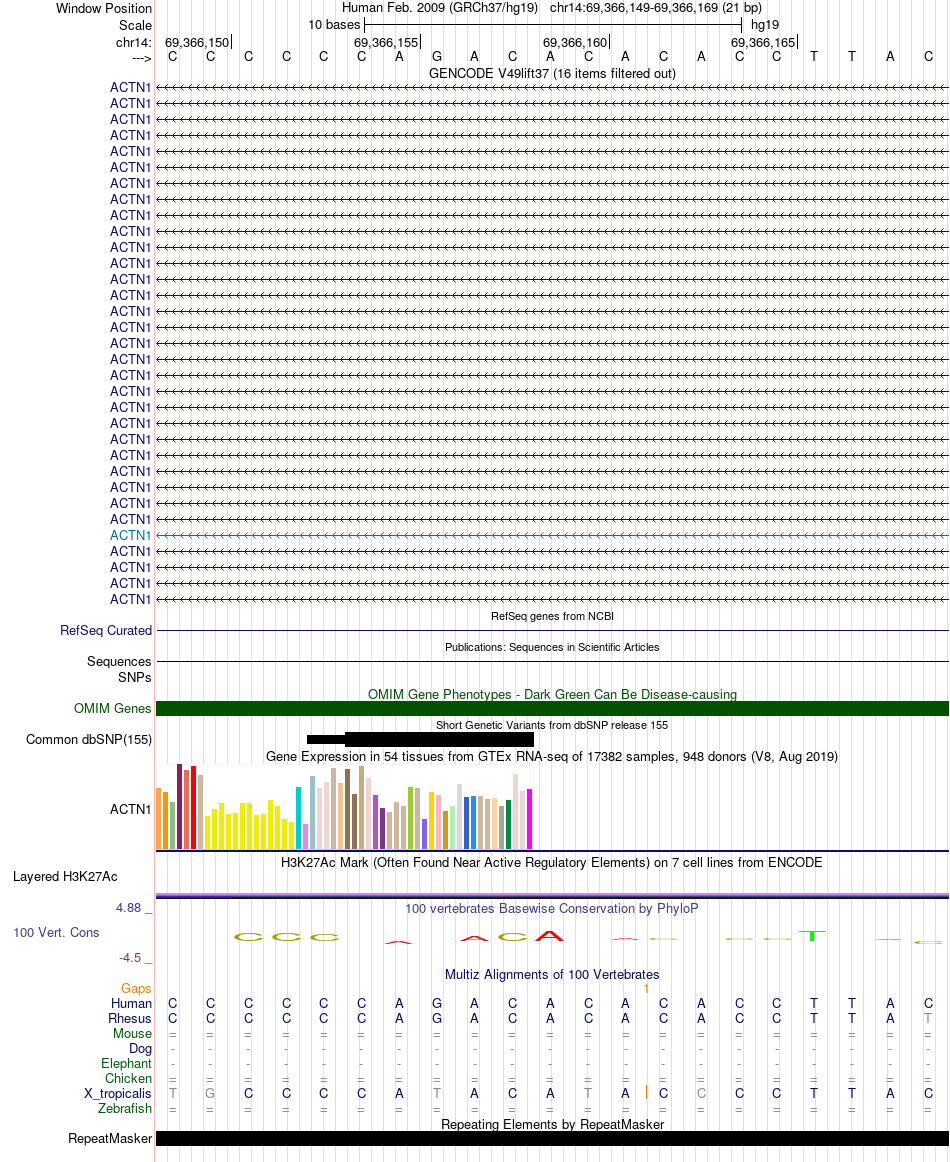The width and height of the screenshot is (950, 1162).
Task: Click the Gaps row label
Action: 136,989
